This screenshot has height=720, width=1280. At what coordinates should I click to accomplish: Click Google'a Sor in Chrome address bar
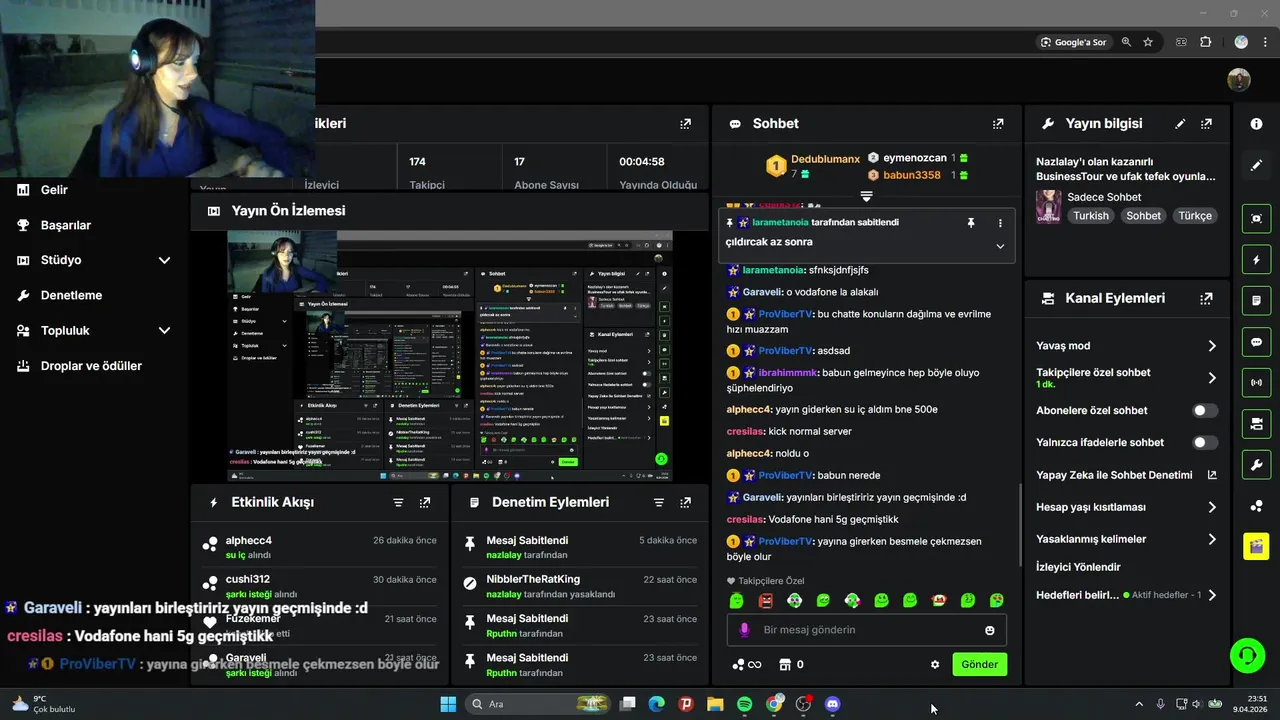[1073, 42]
